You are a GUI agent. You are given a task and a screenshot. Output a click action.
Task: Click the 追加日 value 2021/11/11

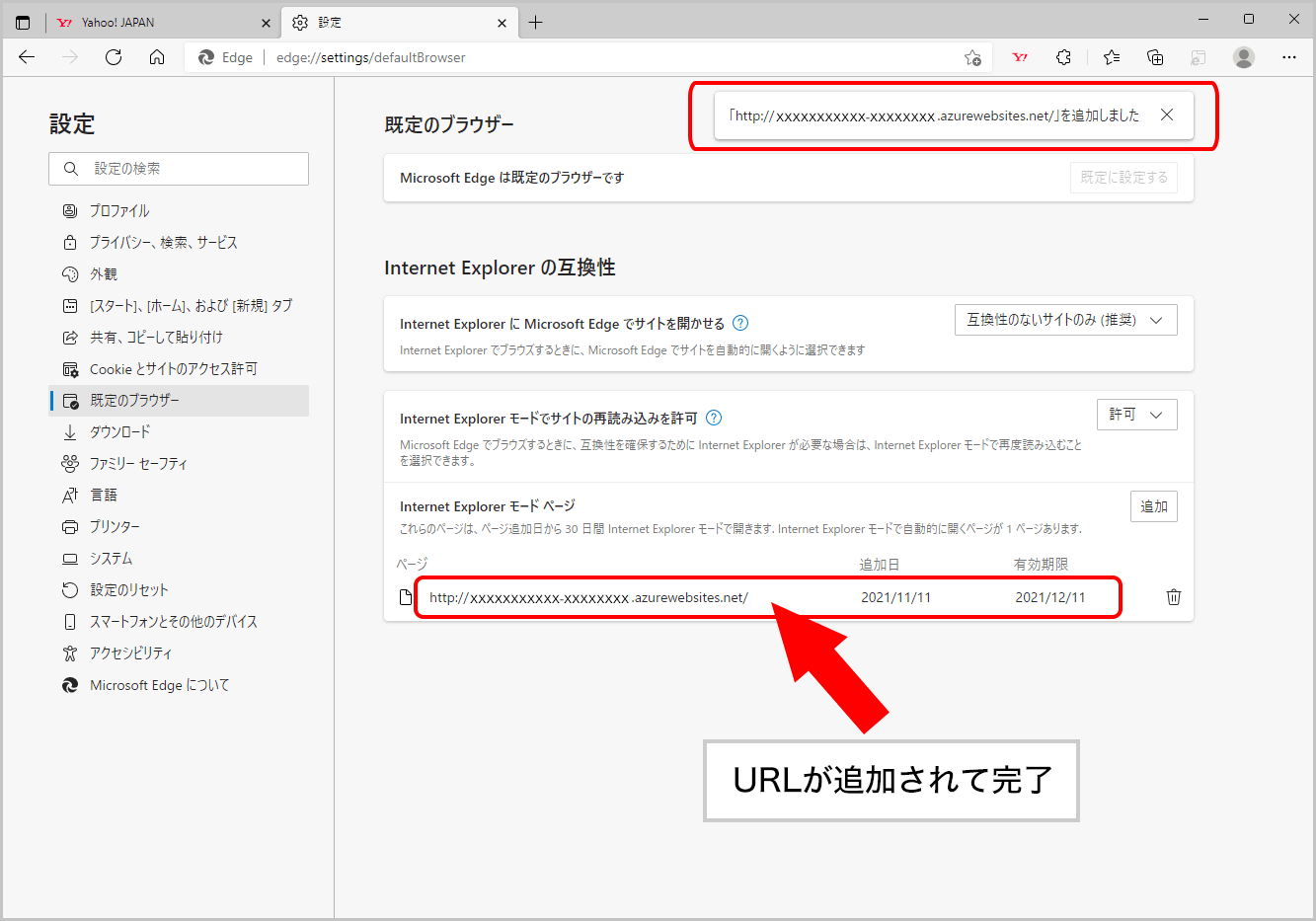click(x=895, y=597)
